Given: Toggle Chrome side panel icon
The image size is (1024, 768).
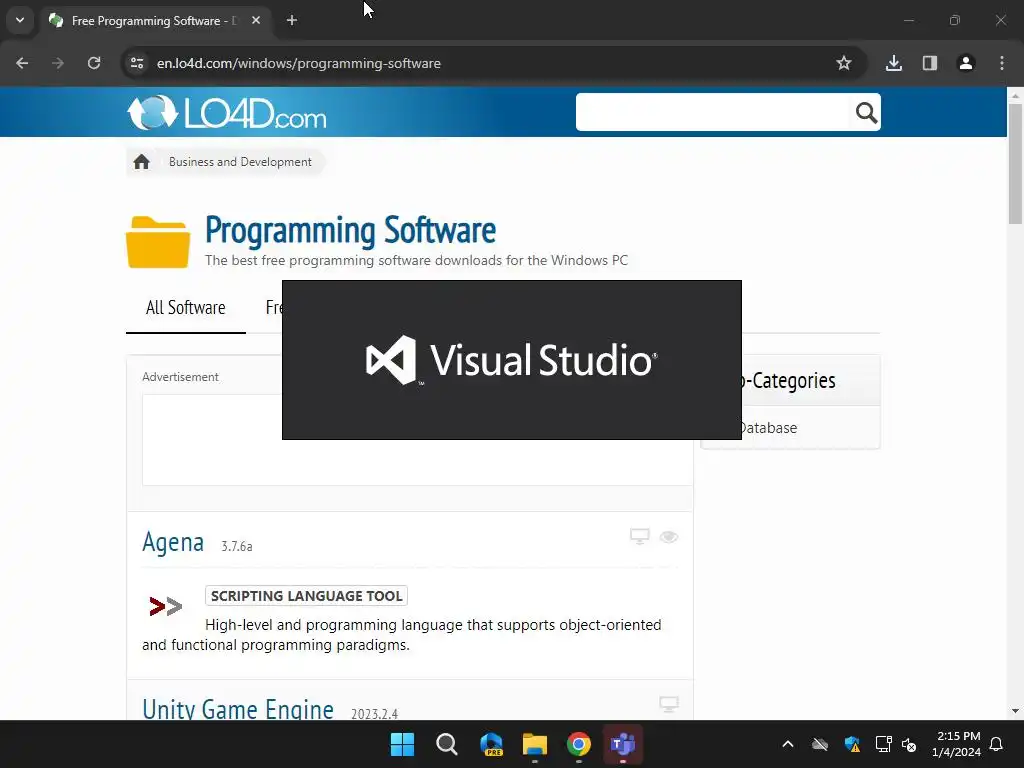Looking at the screenshot, I should (x=930, y=63).
